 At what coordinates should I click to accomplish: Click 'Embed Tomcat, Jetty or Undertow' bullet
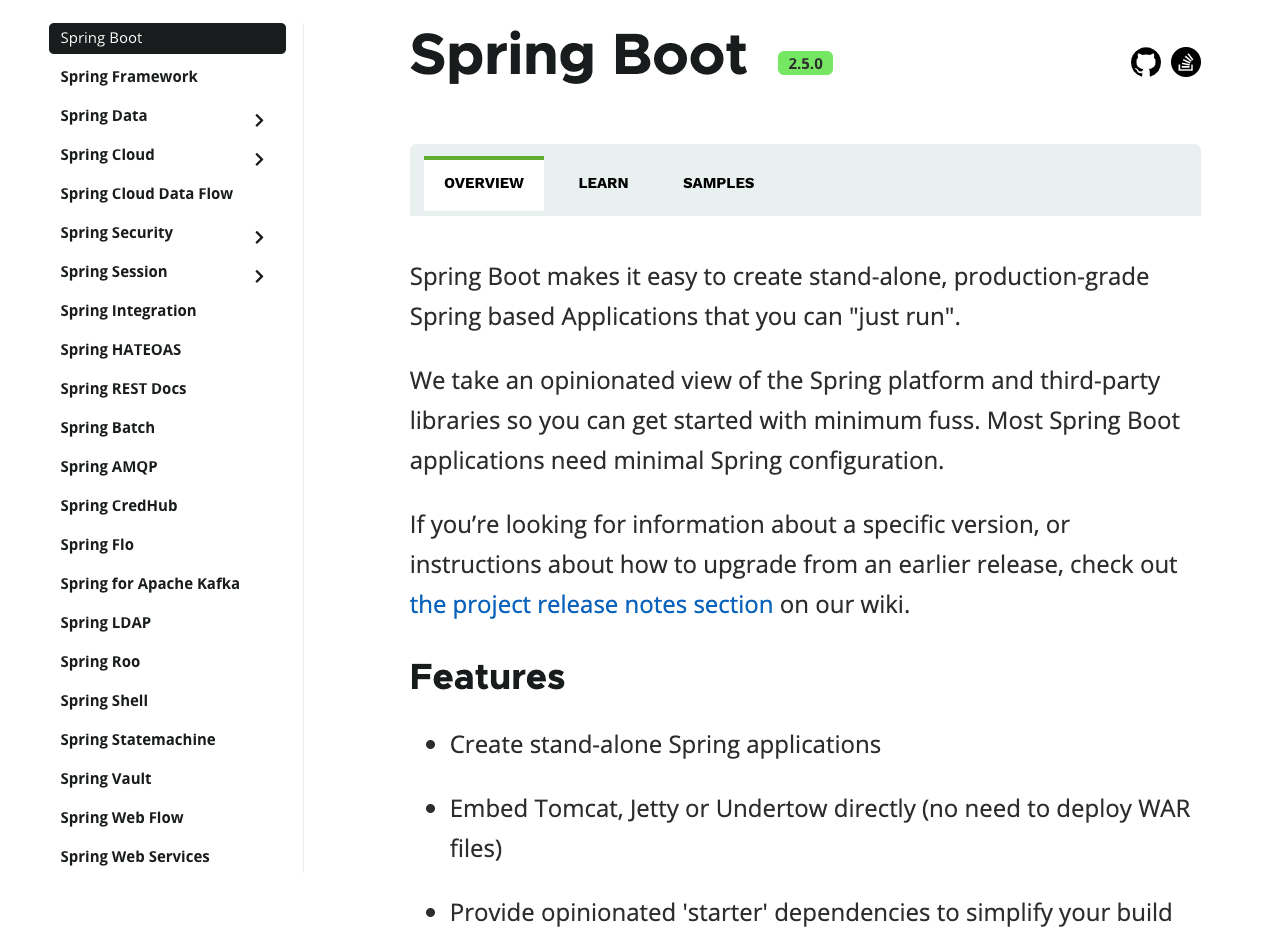(x=820, y=828)
